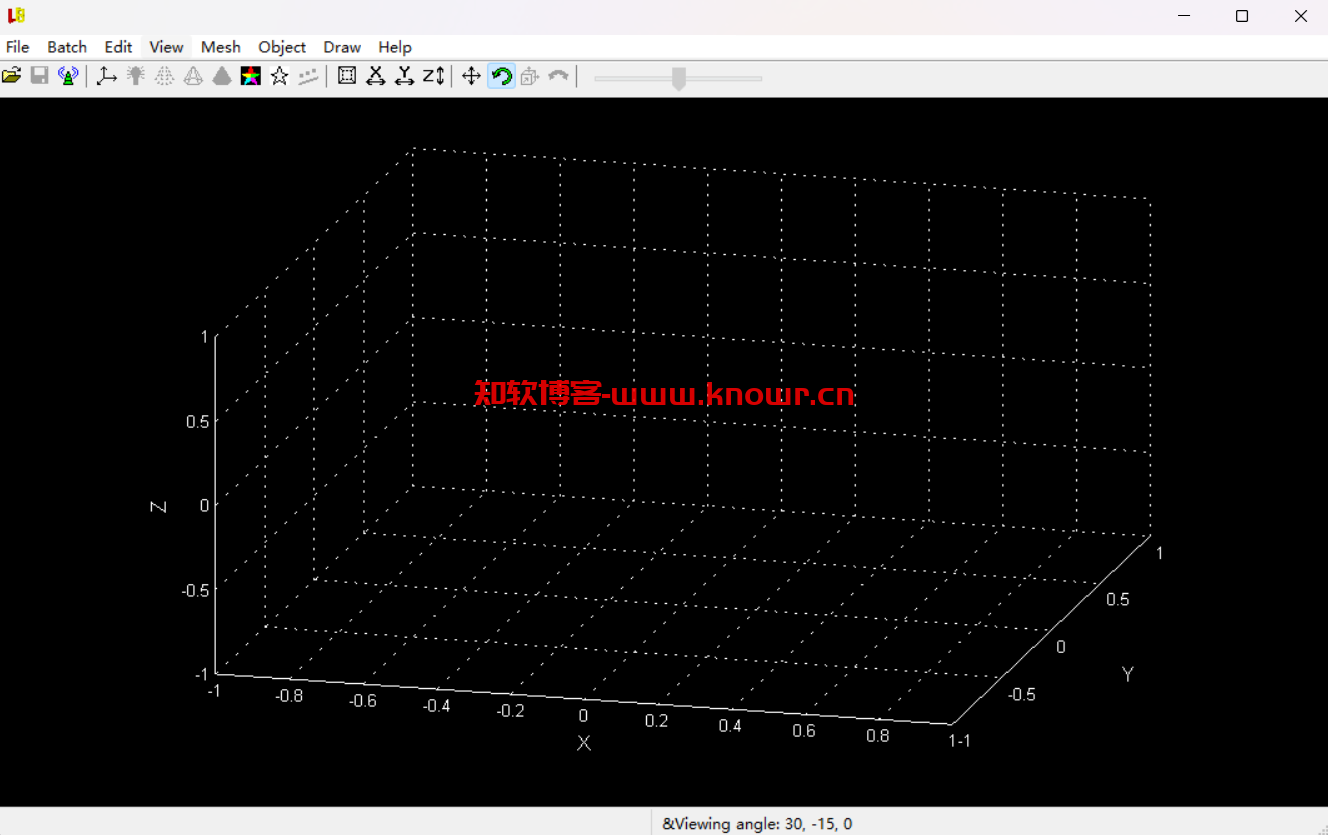Click the grayed dotted lines icon
Viewport: 1328px width, 835px height.
pyautogui.click(x=309, y=76)
